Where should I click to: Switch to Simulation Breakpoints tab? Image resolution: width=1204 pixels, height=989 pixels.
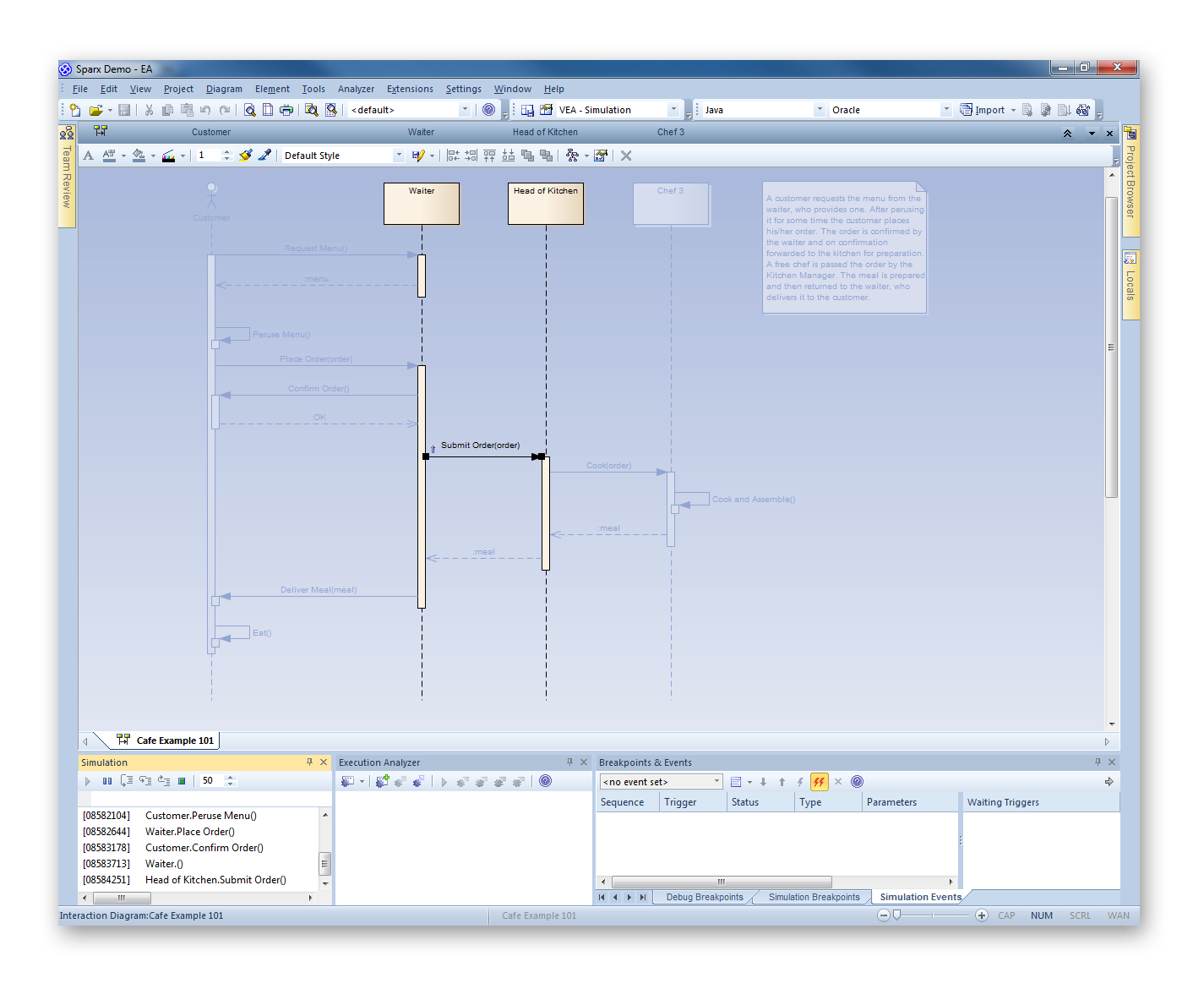(x=814, y=898)
